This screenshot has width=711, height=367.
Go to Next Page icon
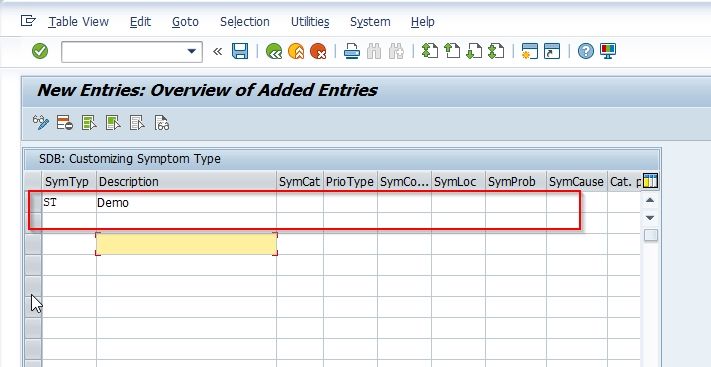pos(474,51)
